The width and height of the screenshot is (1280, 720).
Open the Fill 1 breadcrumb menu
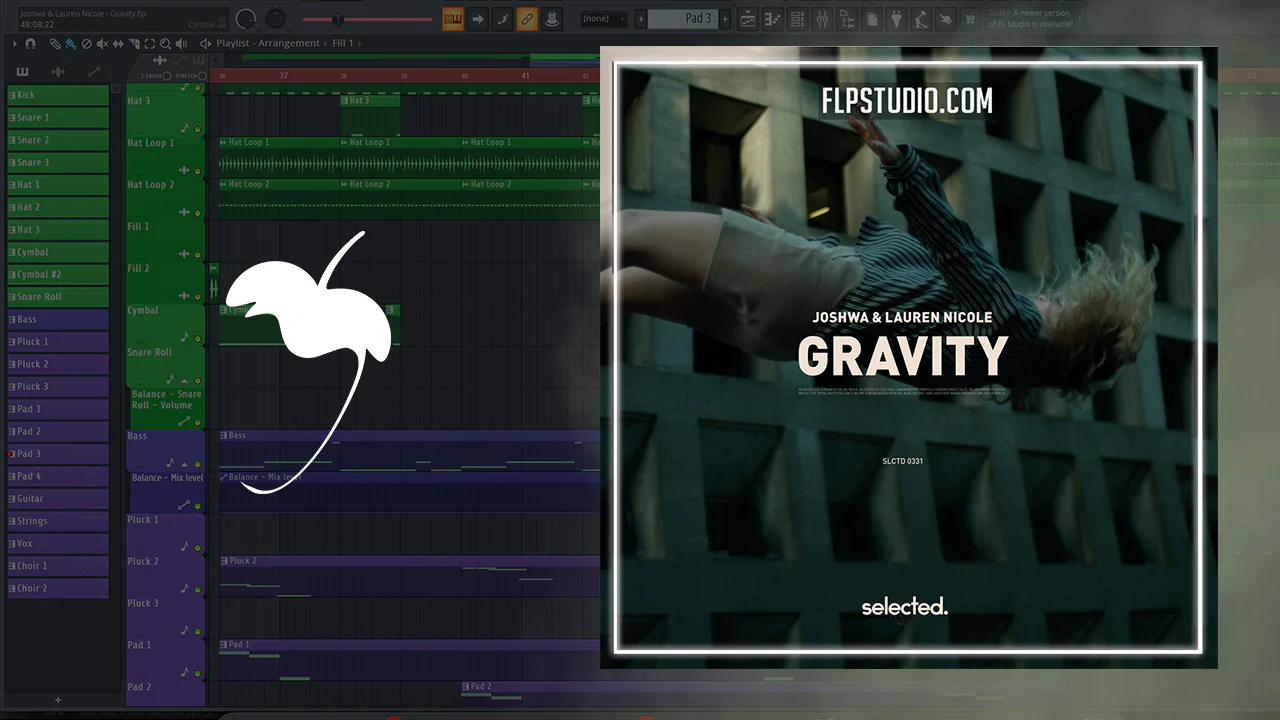(344, 44)
